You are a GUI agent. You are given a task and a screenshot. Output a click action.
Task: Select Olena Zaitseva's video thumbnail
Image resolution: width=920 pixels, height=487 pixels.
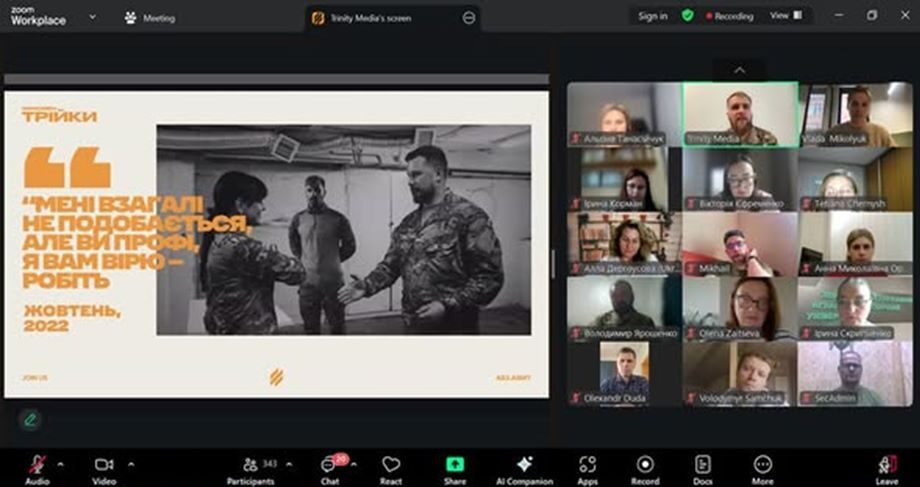[740, 309]
